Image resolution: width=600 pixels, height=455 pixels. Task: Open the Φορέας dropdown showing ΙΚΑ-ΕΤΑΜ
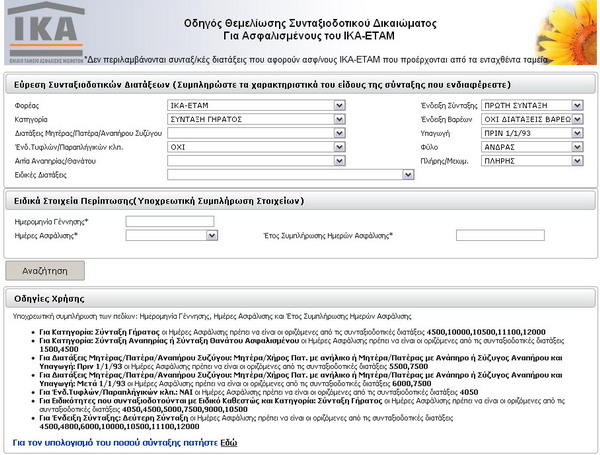coord(256,105)
